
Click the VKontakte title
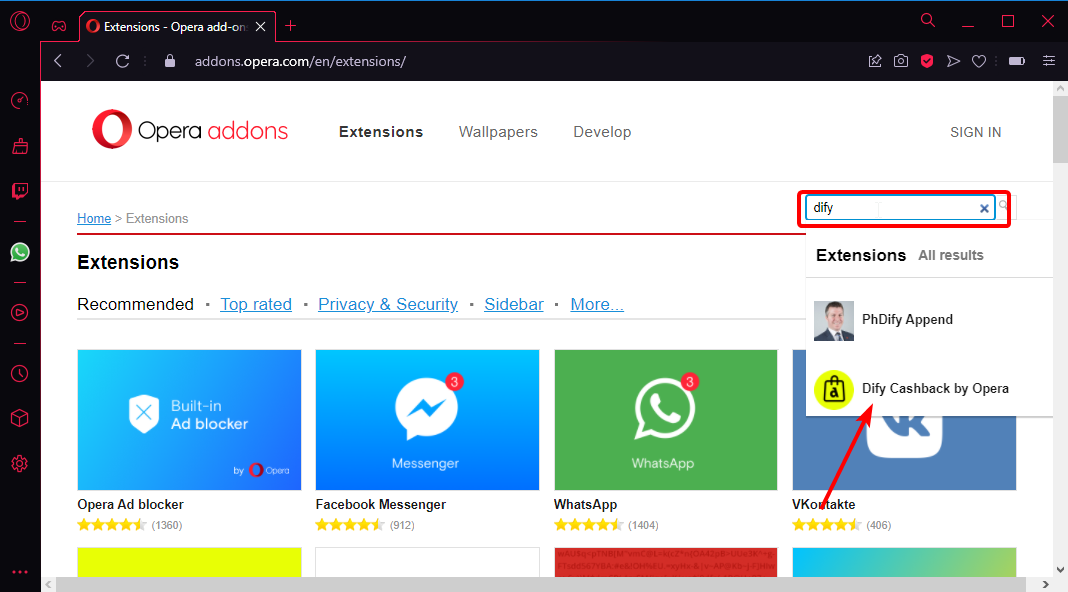(823, 505)
